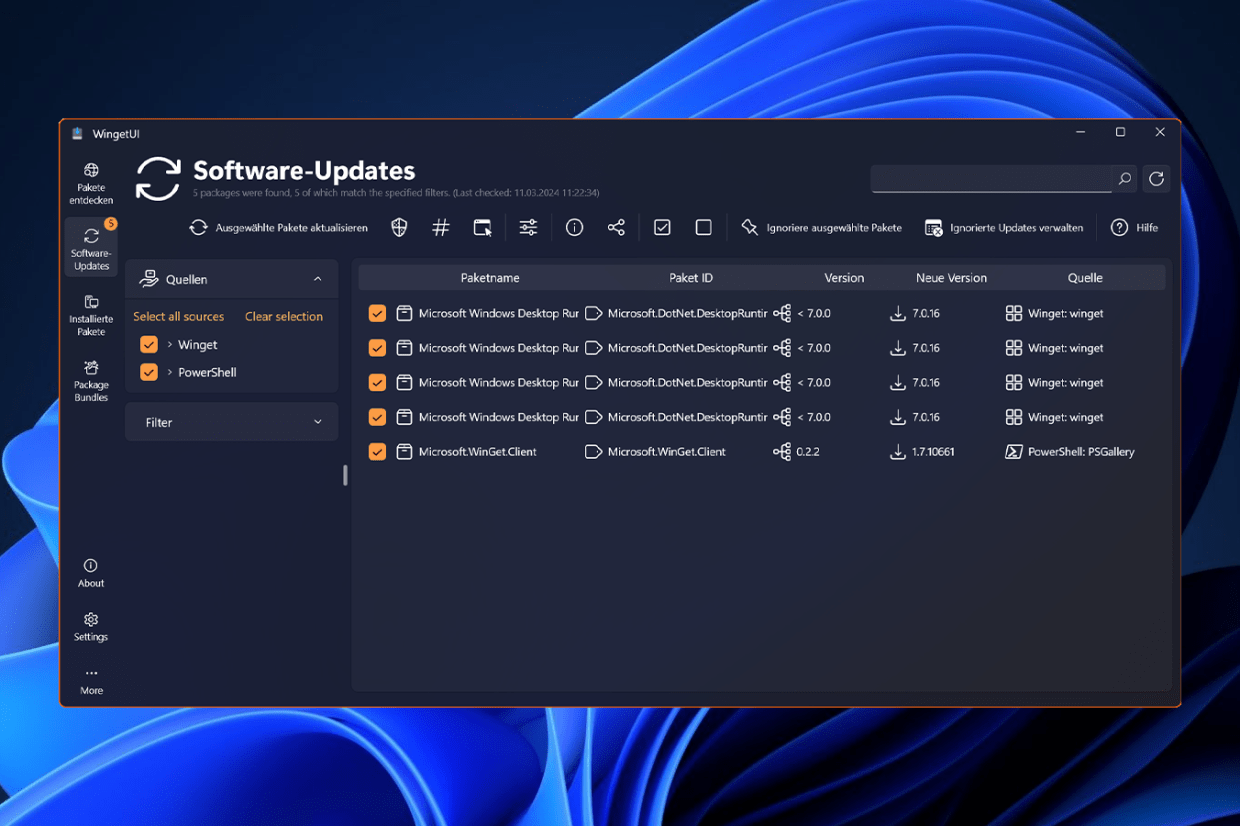Collapse the Quellen panel

point(318,279)
